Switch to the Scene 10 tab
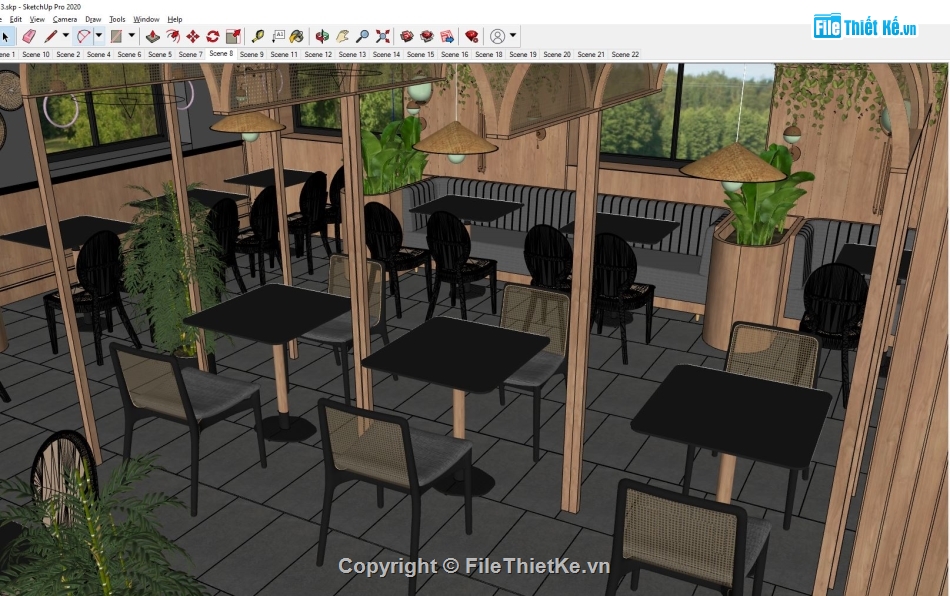The width and height of the screenshot is (950, 596). click(x=36, y=55)
